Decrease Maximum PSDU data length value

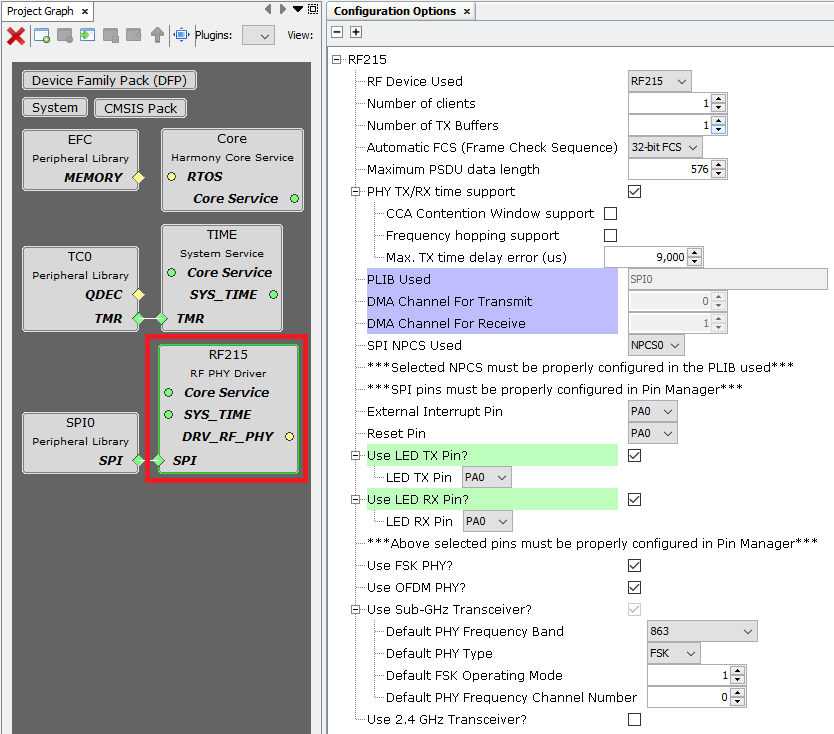point(719,174)
